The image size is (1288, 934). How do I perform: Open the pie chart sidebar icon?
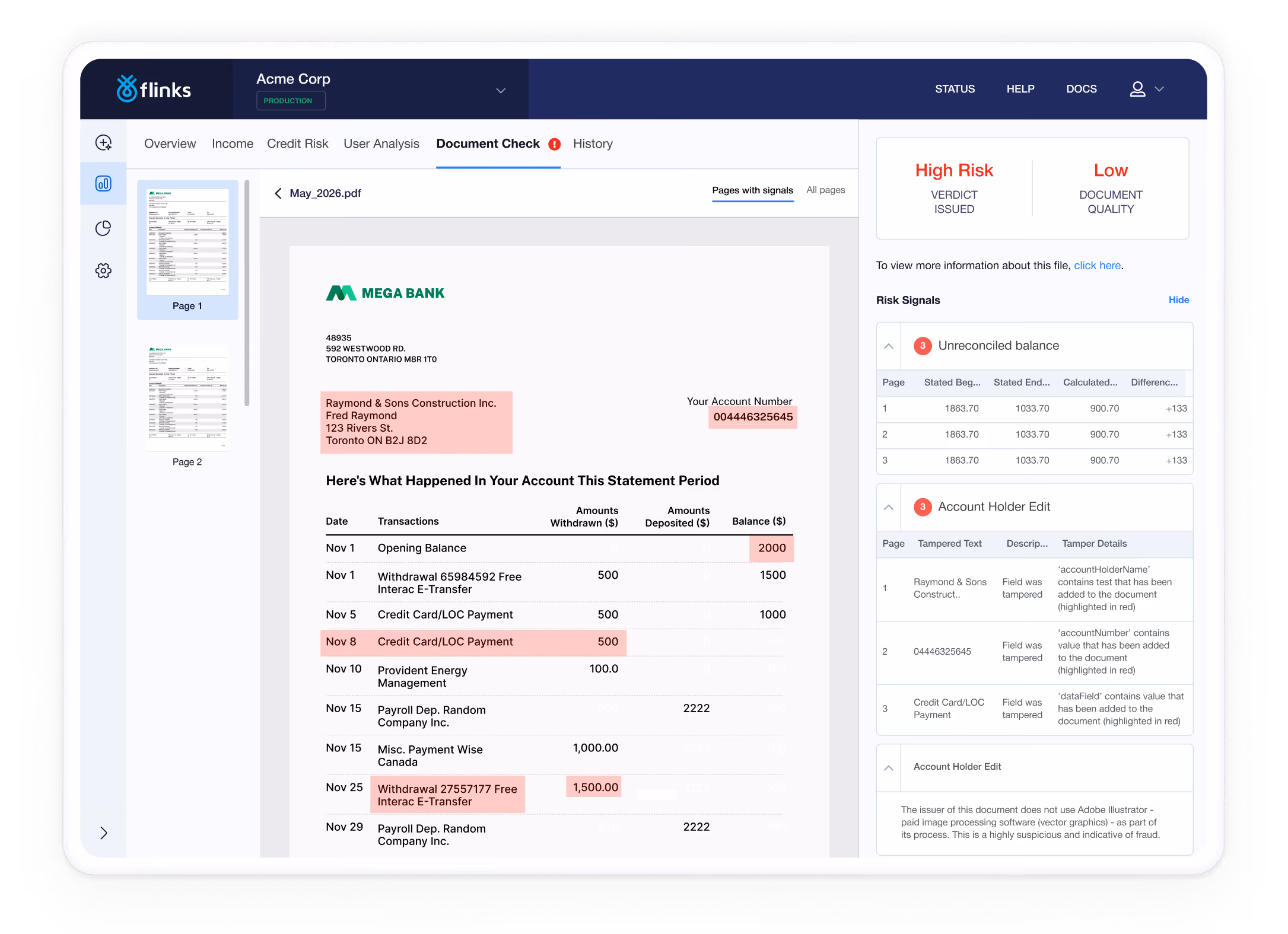[103, 228]
